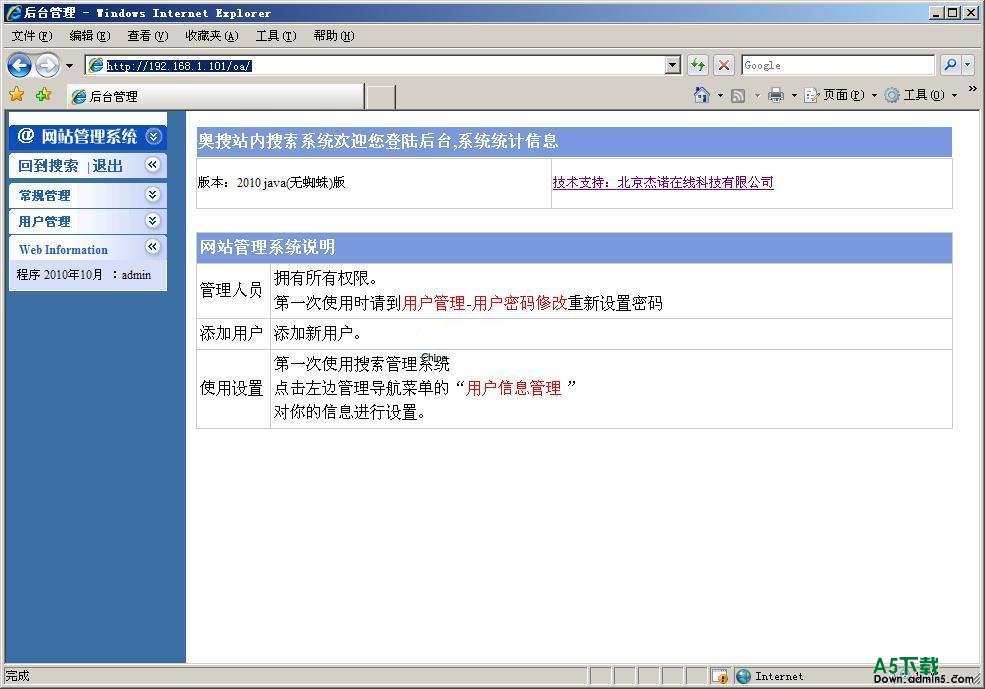This screenshot has height=689, width=985.
Task: Collapse the Web Information panel
Action: 153,247
